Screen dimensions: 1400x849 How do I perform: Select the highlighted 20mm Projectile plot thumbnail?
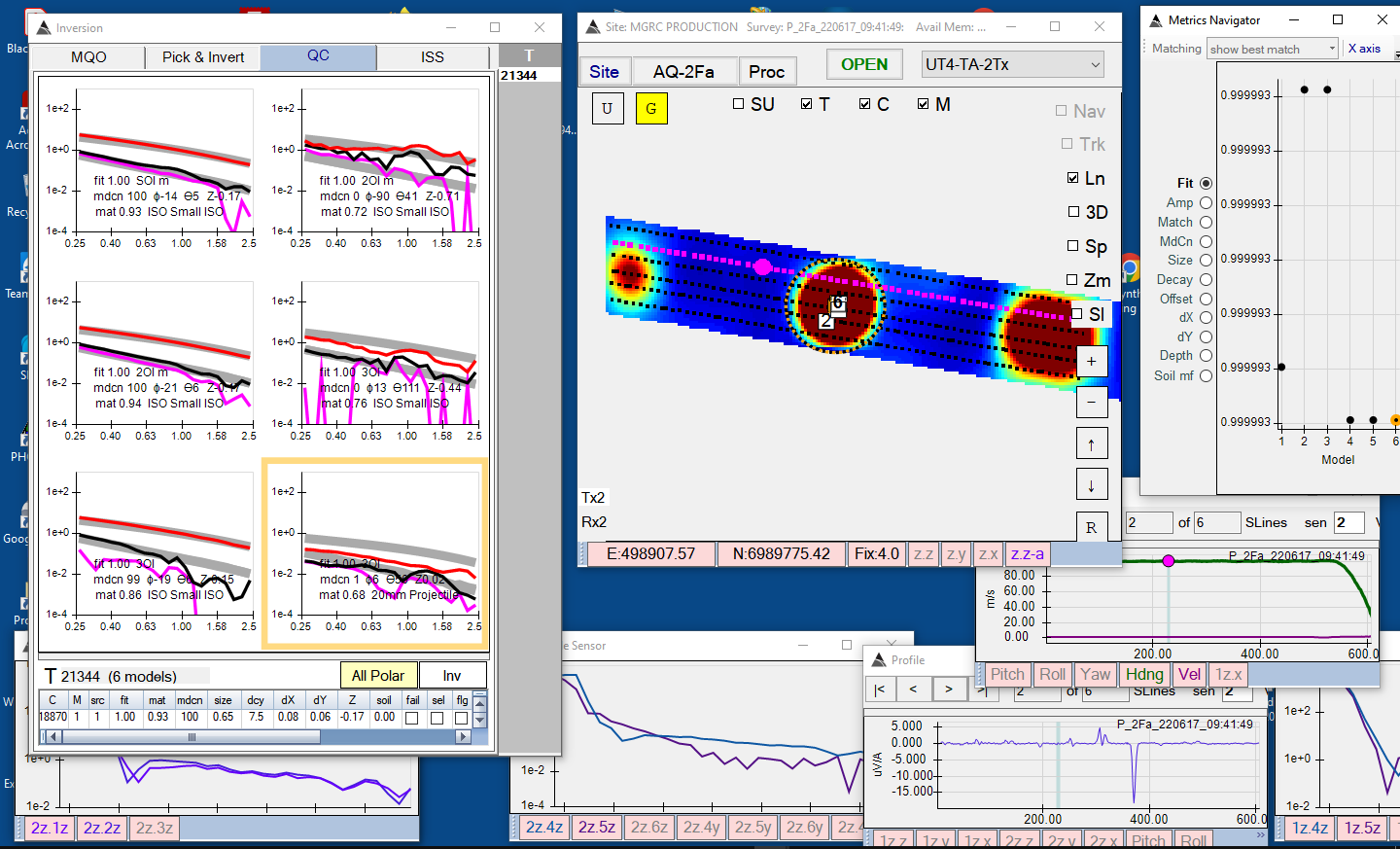click(x=375, y=552)
